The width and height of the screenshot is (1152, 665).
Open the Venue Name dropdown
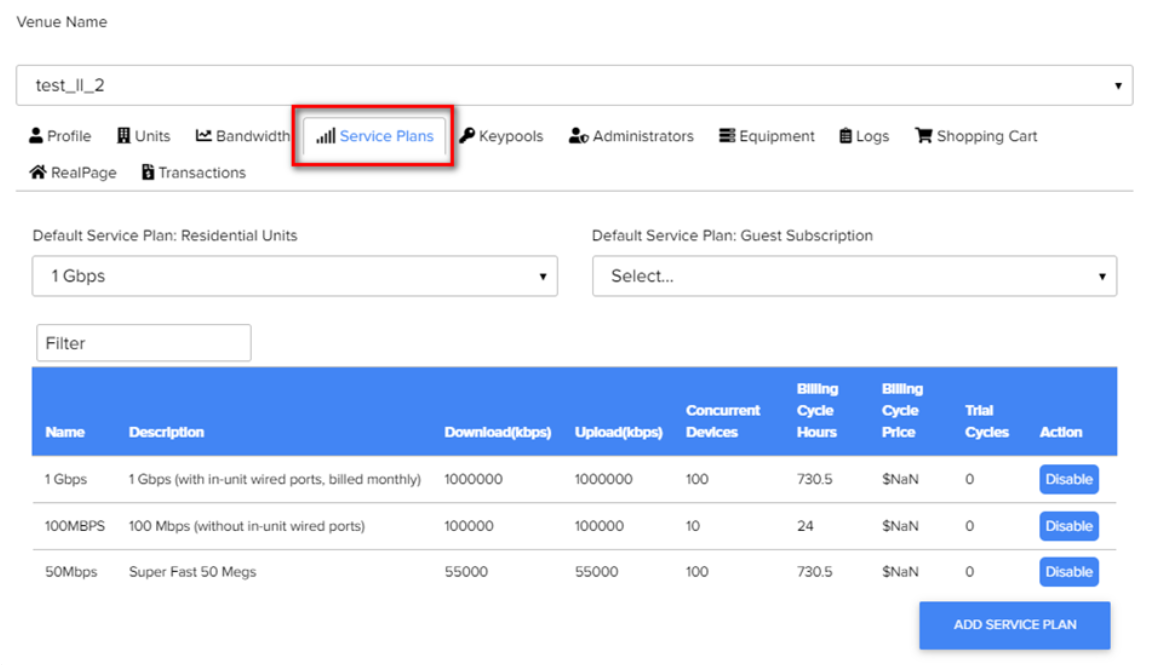point(574,86)
